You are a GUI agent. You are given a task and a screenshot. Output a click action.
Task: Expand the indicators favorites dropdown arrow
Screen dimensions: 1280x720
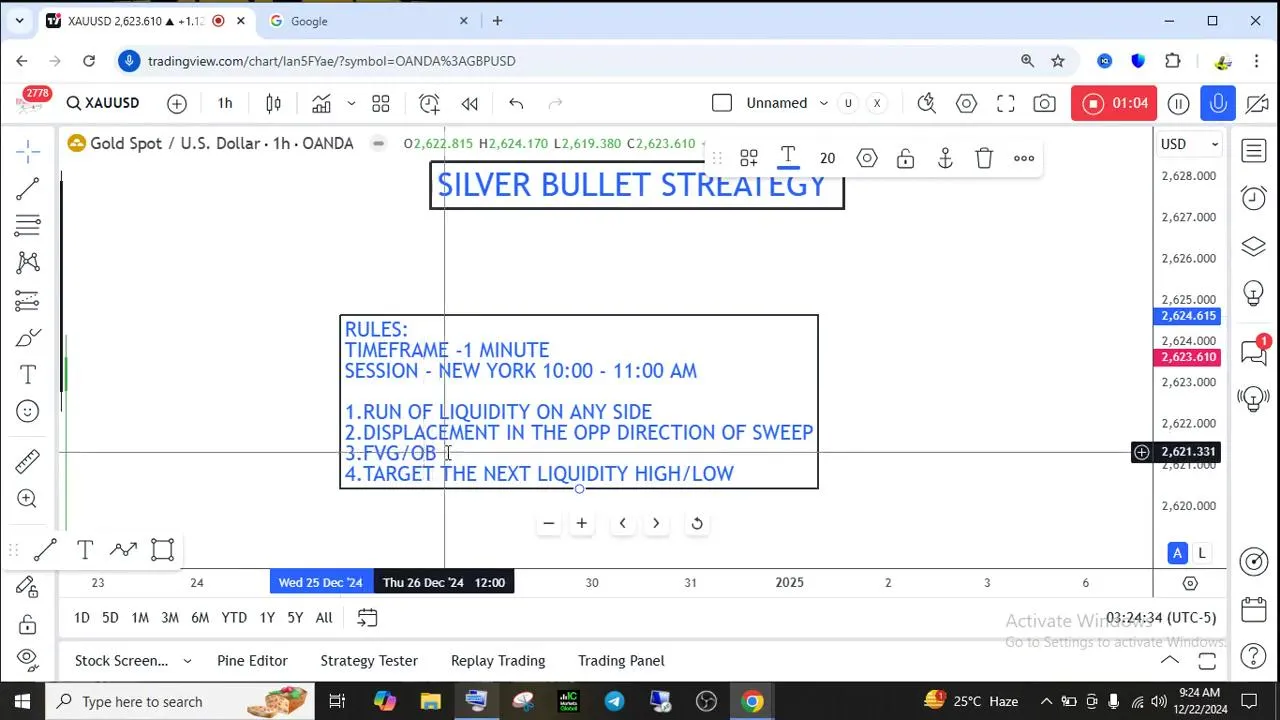point(351,103)
